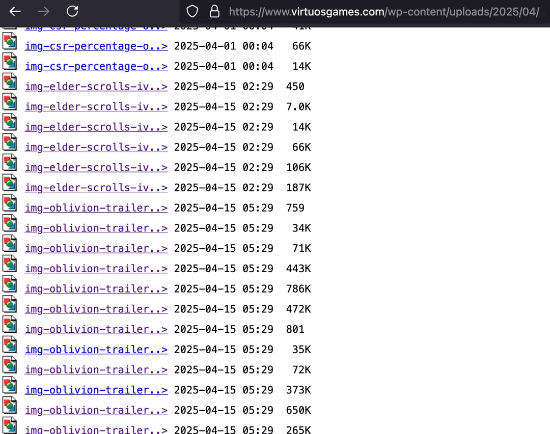Click the image file icon for the 106K elder-scrolls row
Image resolution: width=550 pixels, height=434 pixels.
pyautogui.click(x=9, y=162)
